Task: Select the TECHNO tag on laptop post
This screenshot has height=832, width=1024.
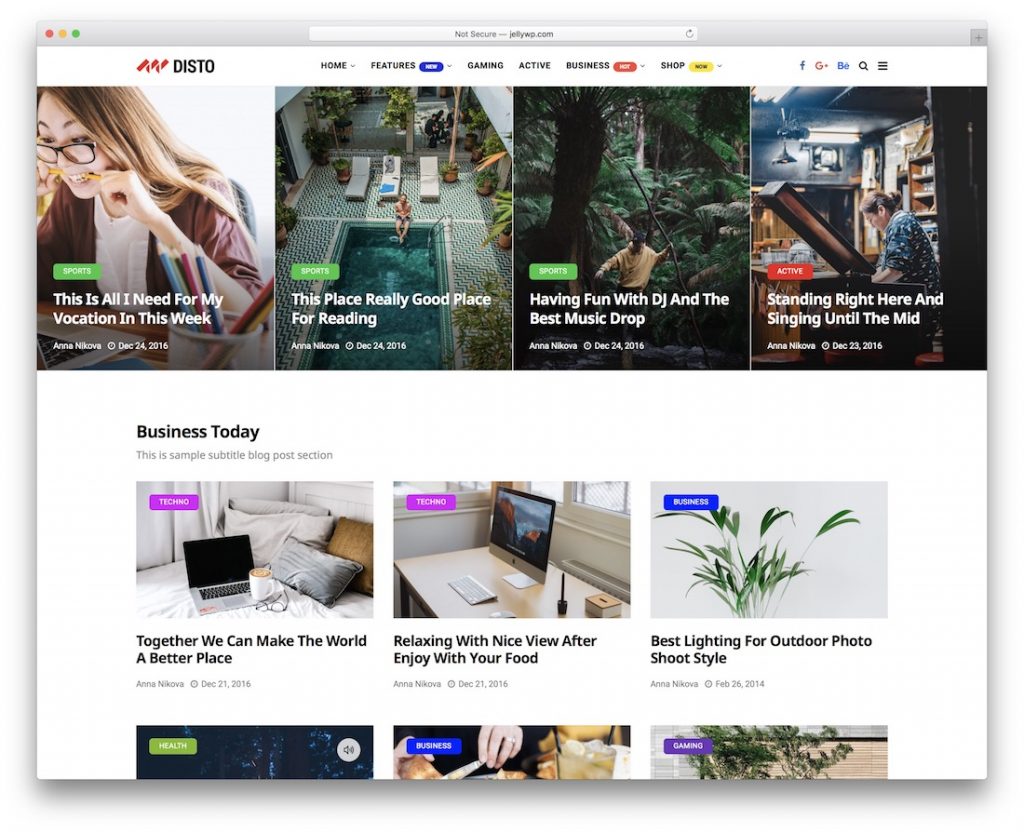Action: pos(173,501)
